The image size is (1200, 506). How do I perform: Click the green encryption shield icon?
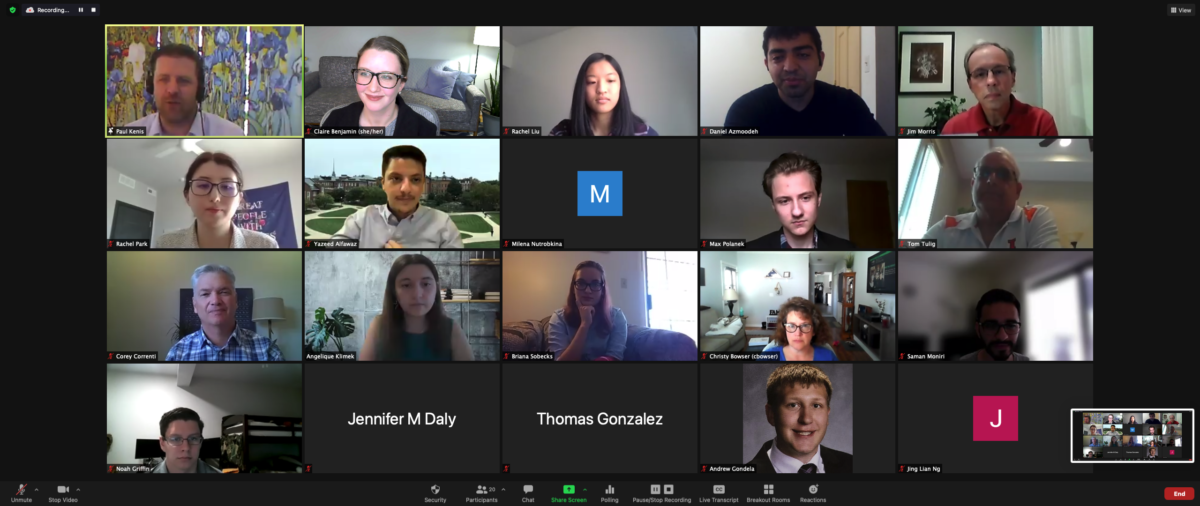coord(13,10)
